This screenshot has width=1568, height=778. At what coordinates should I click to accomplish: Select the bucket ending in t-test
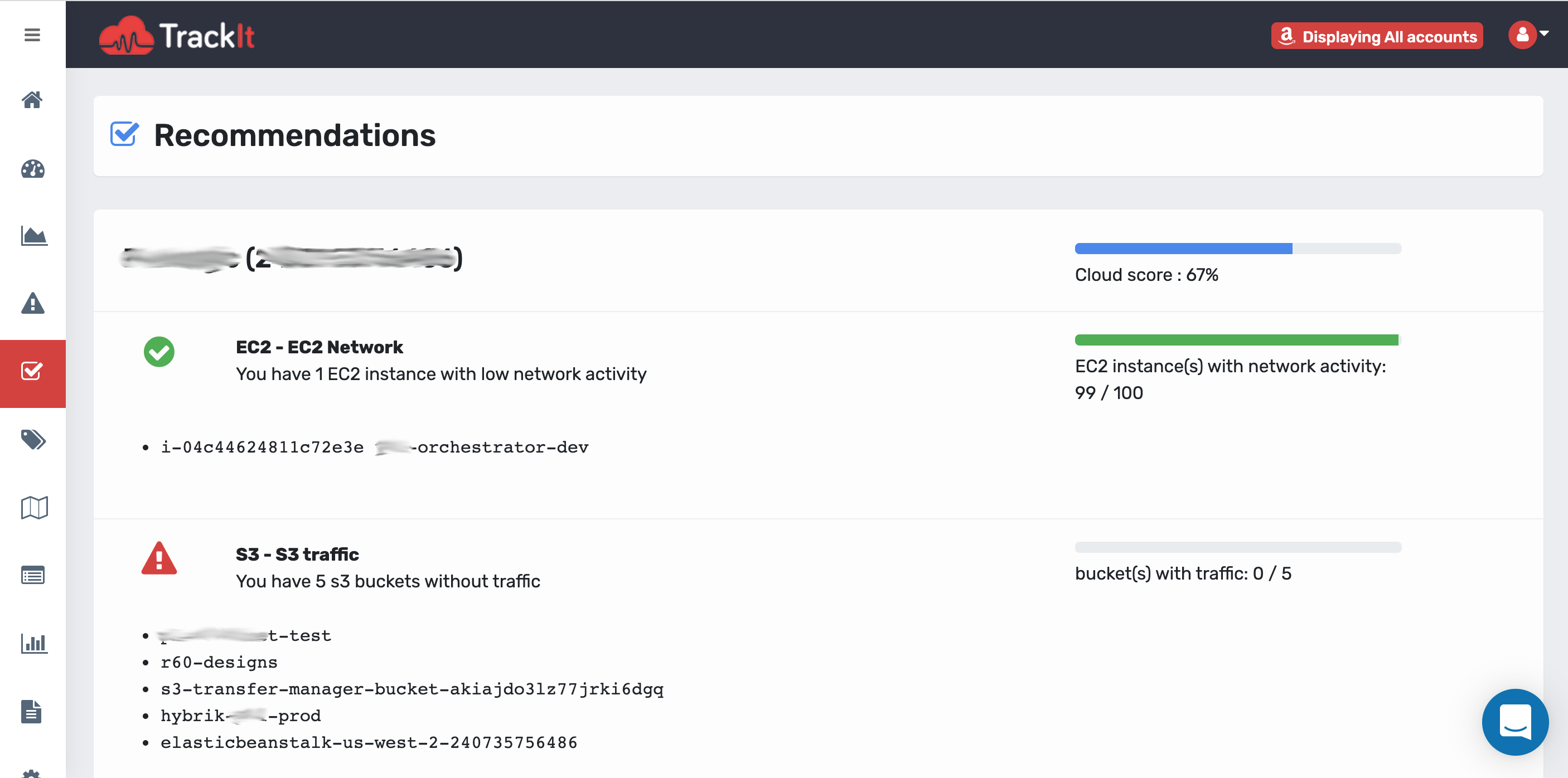coord(245,635)
